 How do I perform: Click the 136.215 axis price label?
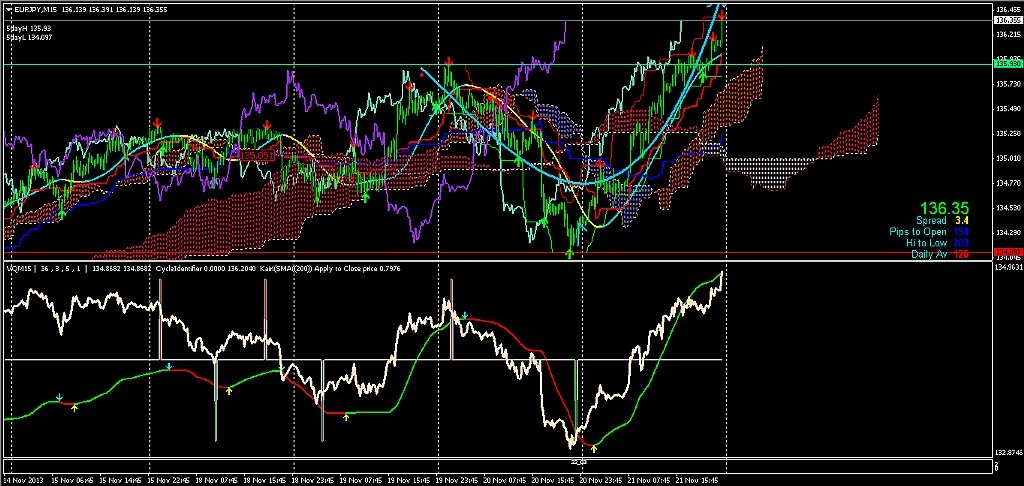pyautogui.click(x=1009, y=35)
